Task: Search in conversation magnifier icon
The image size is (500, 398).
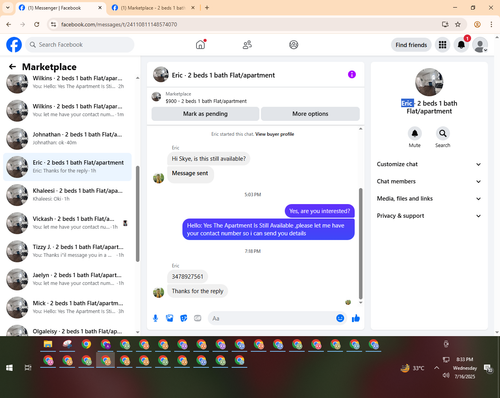Action: point(443,133)
